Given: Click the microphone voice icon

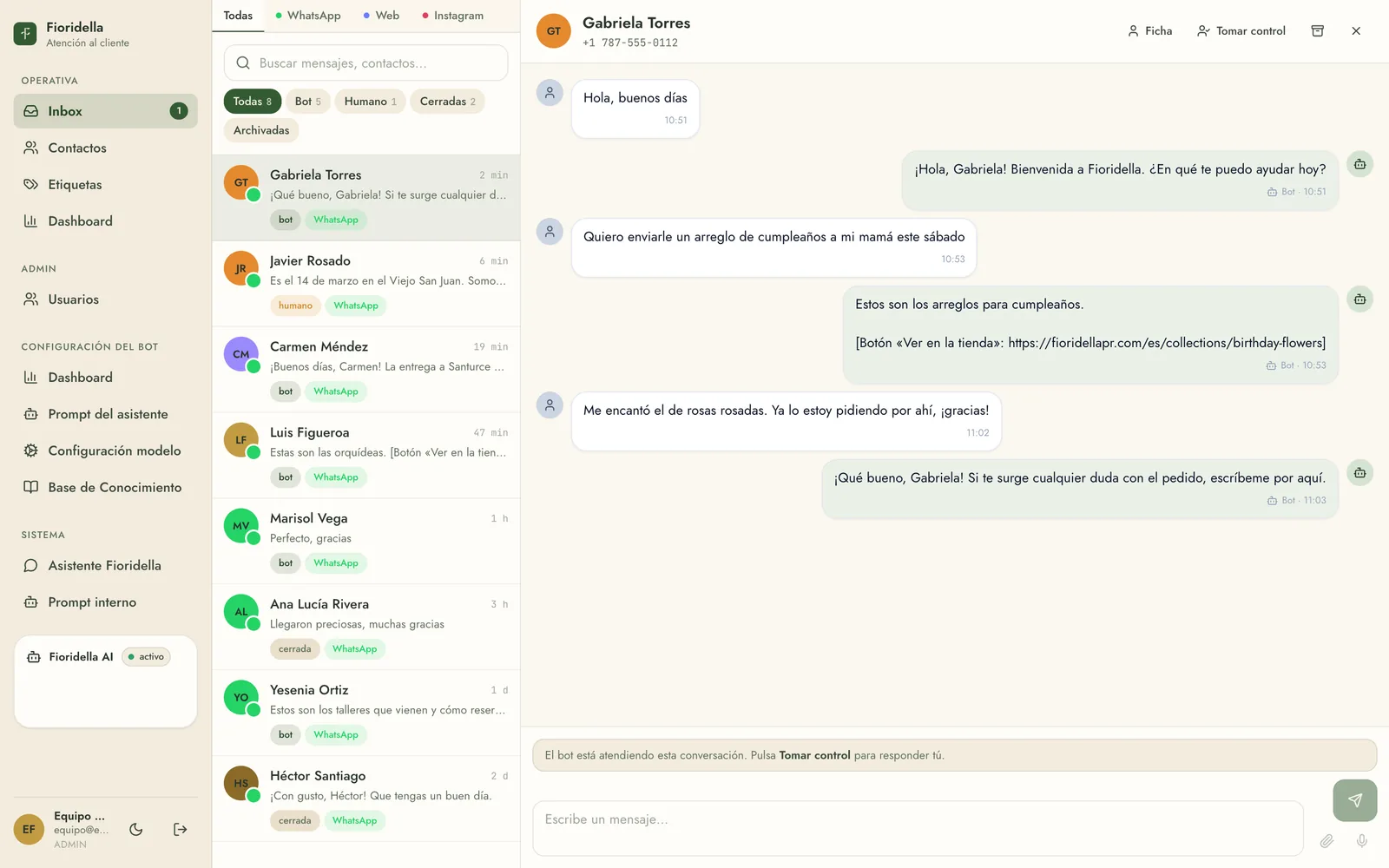Looking at the screenshot, I should point(1361,840).
